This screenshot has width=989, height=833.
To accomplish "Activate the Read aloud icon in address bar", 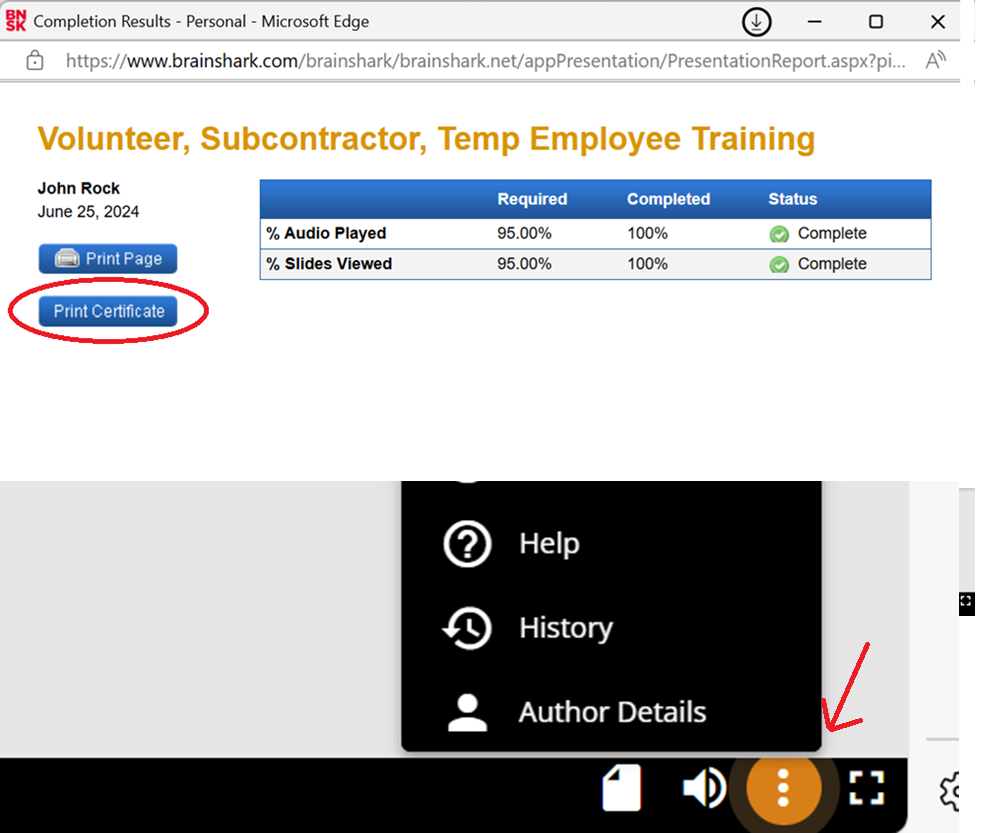I will (935, 61).
